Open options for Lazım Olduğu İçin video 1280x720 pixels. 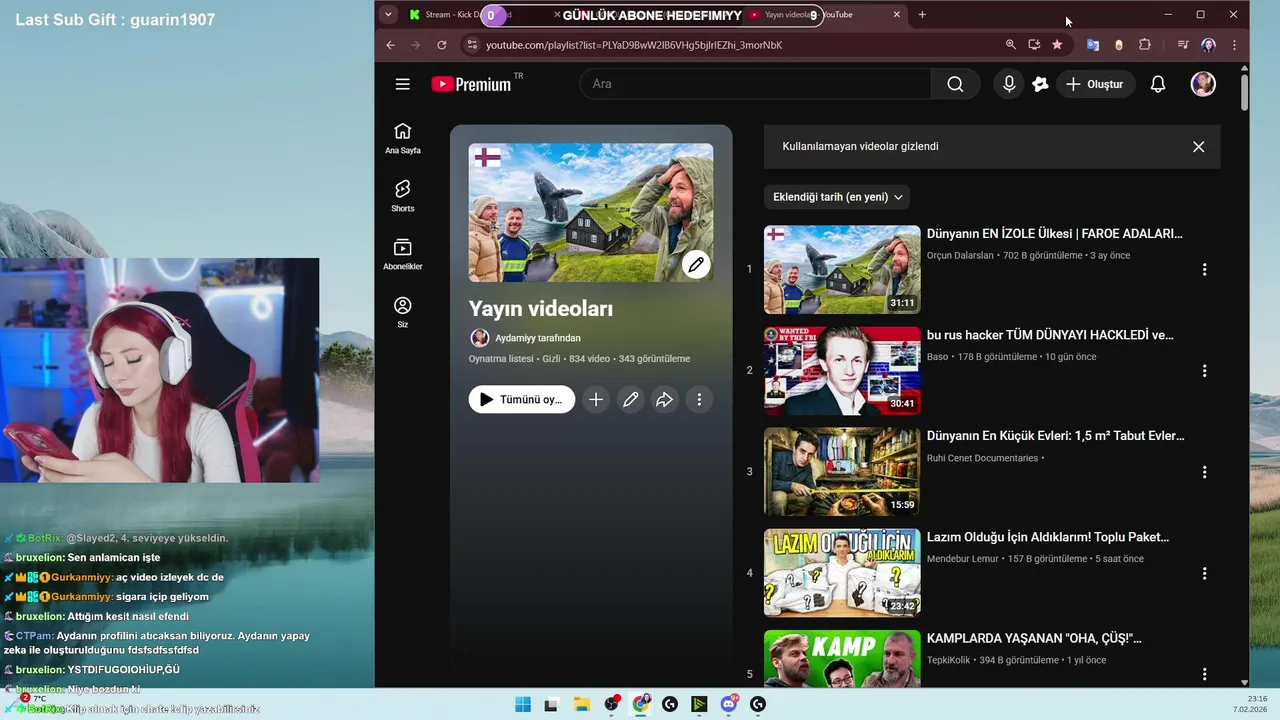[x=1204, y=573]
